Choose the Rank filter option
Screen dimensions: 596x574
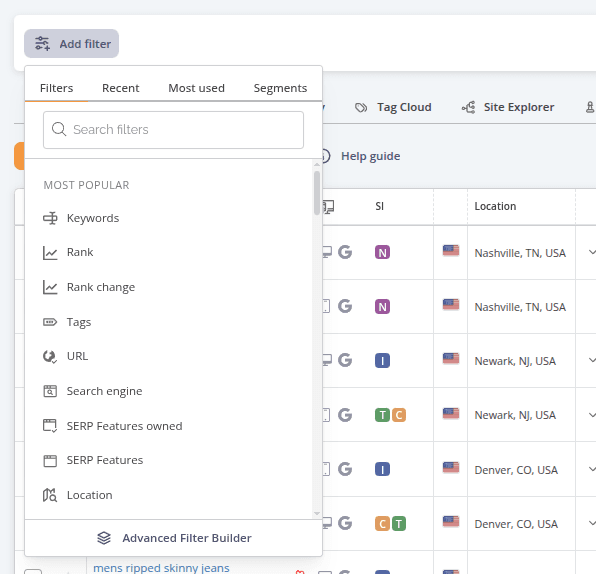(x=80, y=252)
